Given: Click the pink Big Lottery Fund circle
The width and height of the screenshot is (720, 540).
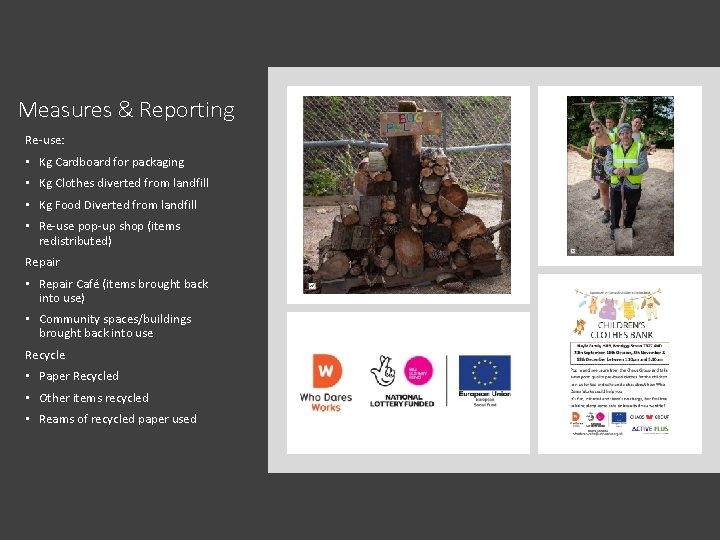Looking at the screenshot, I should 418,371.
